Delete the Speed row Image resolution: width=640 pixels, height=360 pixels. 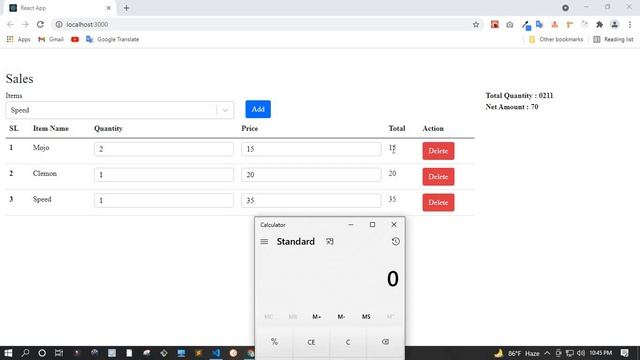click(x=438, y=202)
